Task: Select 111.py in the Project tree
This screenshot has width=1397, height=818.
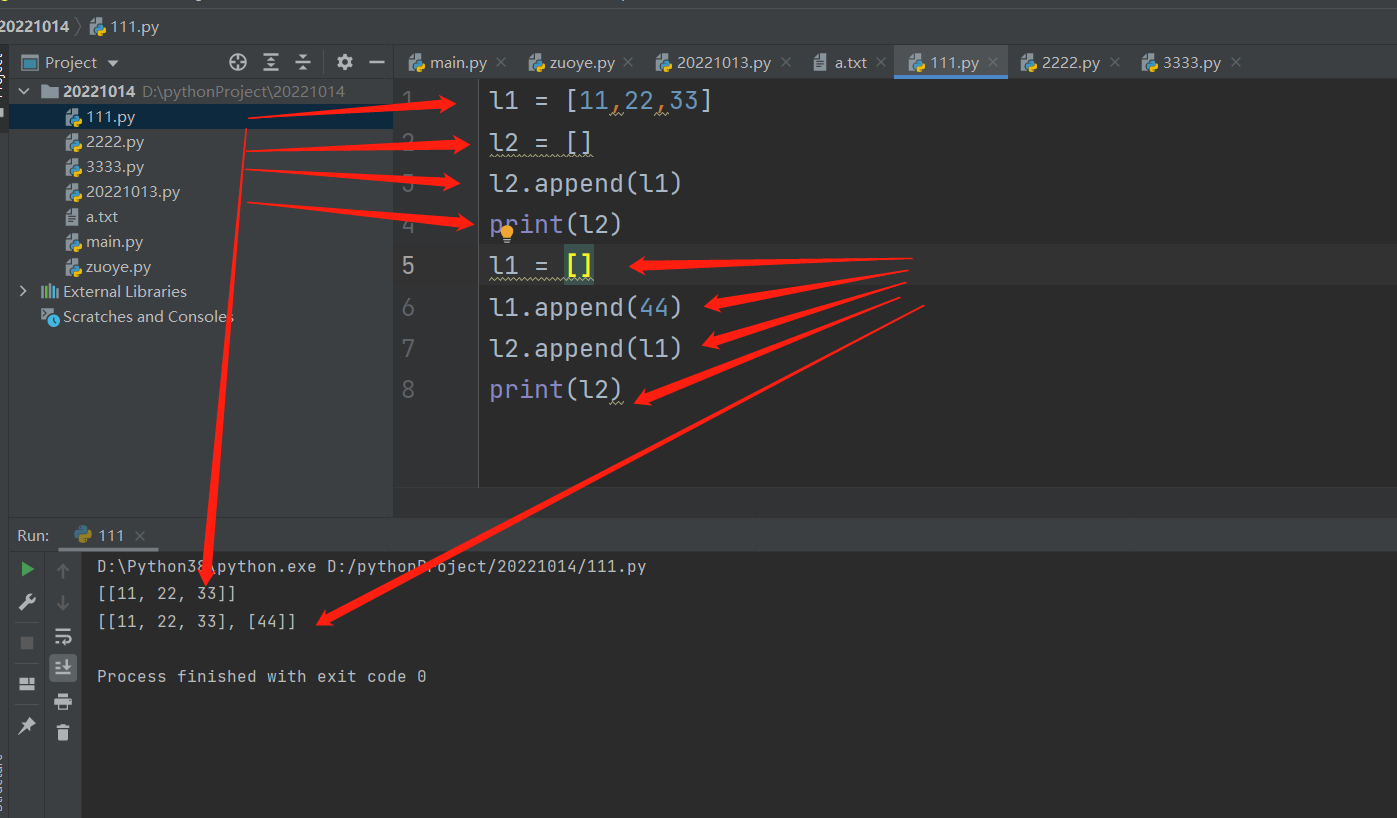Action: (x=110, y=117)
